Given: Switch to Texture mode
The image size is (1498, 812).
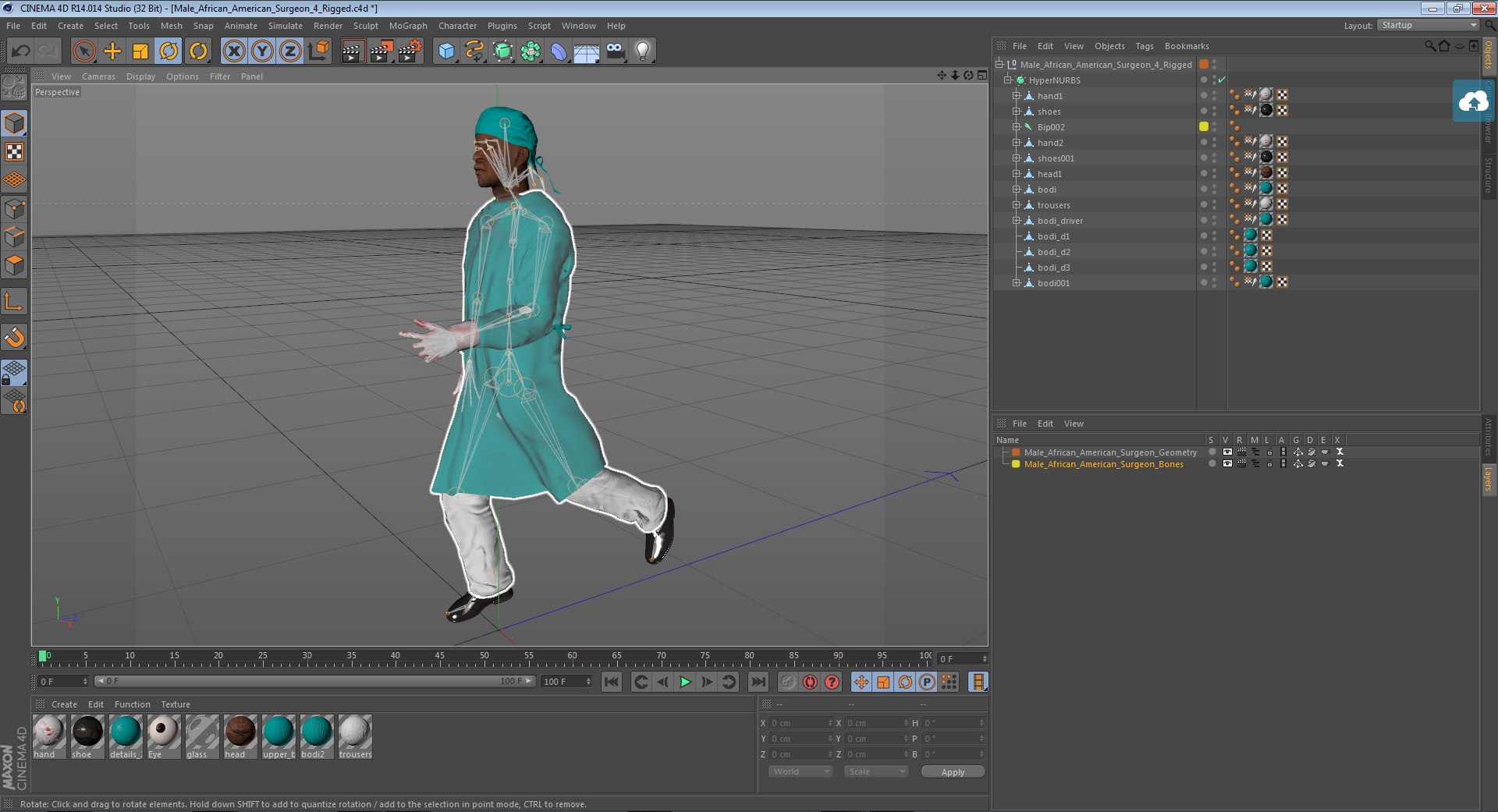Looking at the screenshot, I should [15, 151].
